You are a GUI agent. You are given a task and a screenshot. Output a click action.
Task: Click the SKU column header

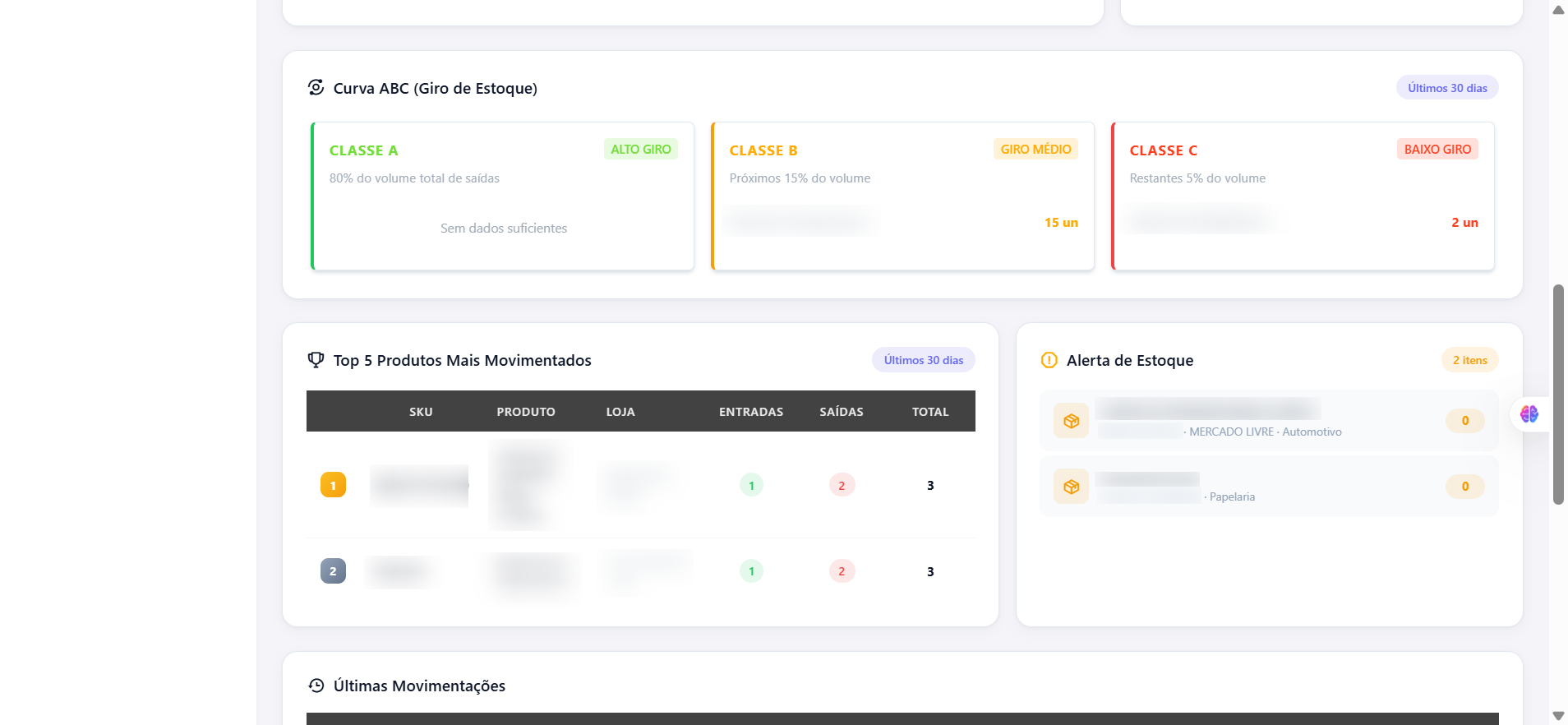(x=421, y=412)
